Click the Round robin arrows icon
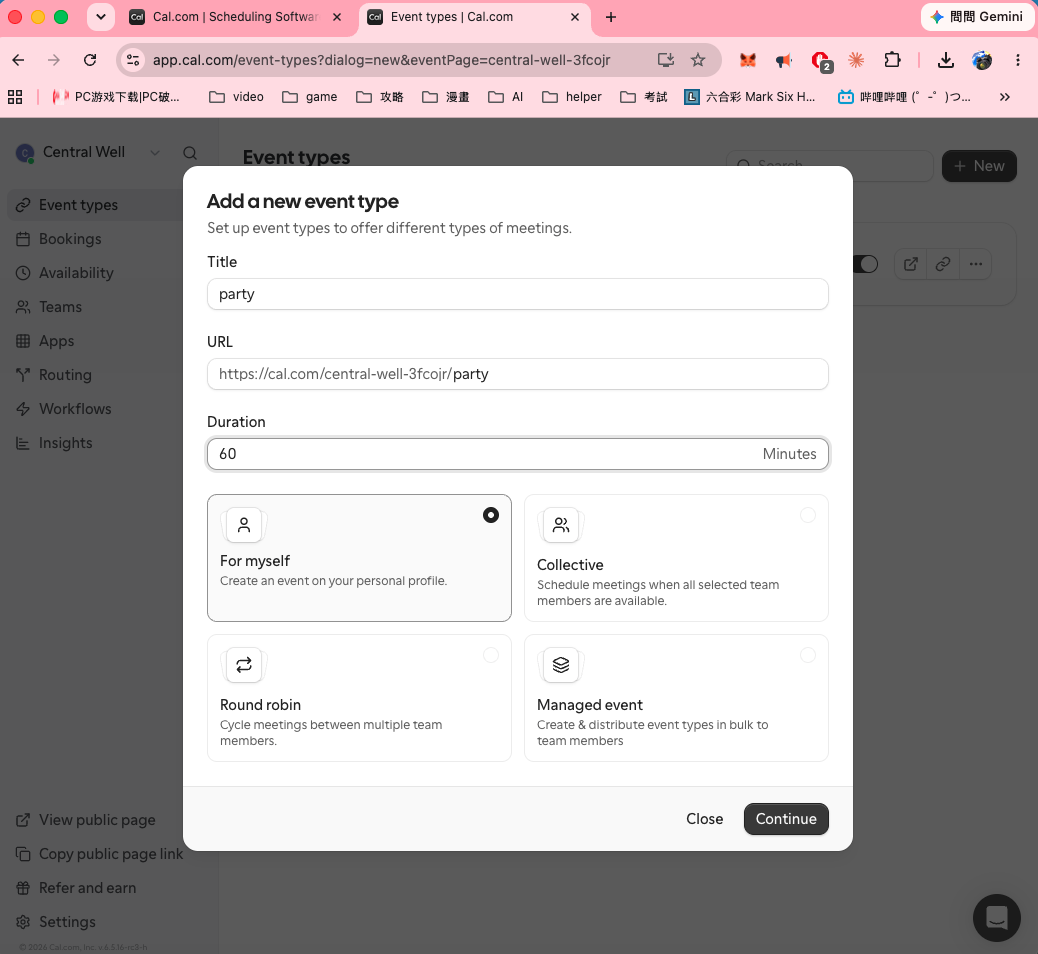1038x954 pixels. [244, 665]
